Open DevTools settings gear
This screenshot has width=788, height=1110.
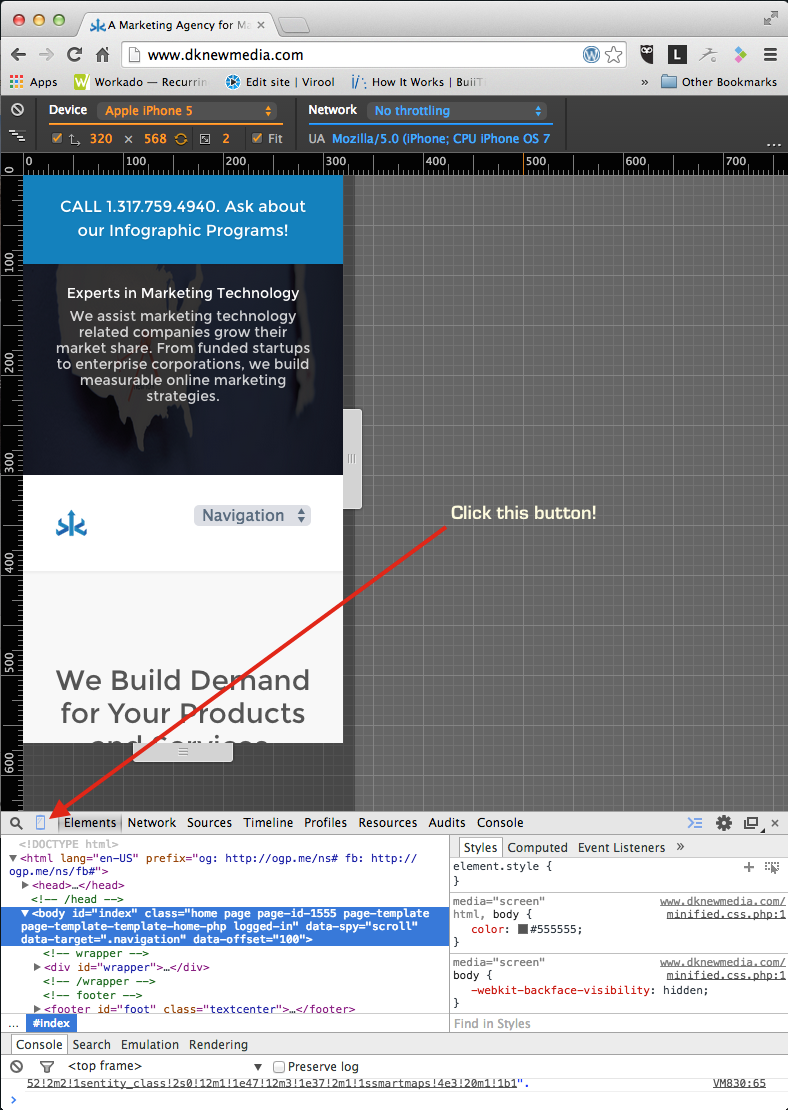724,823
